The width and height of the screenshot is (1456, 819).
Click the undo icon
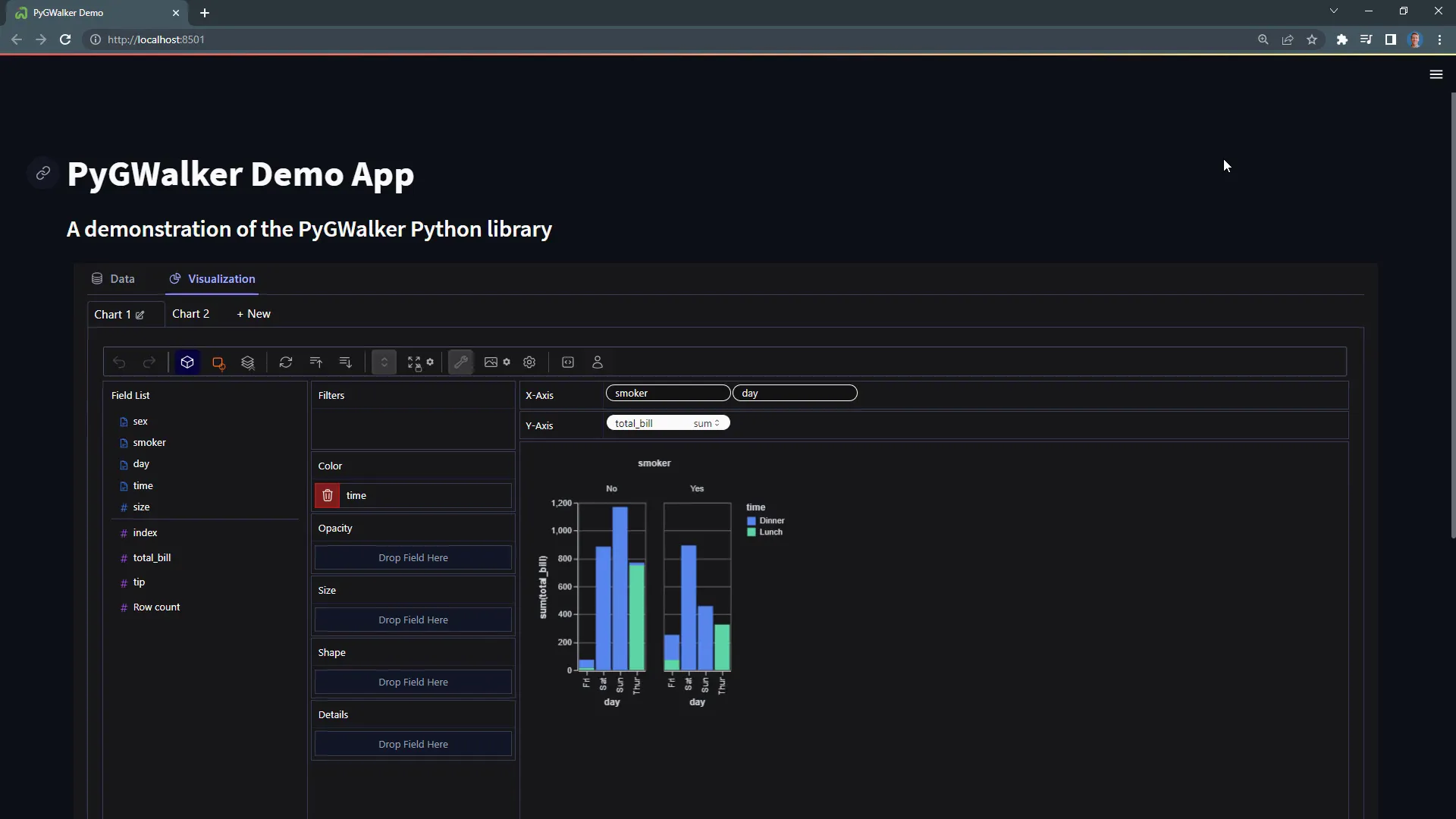point(120,362)
